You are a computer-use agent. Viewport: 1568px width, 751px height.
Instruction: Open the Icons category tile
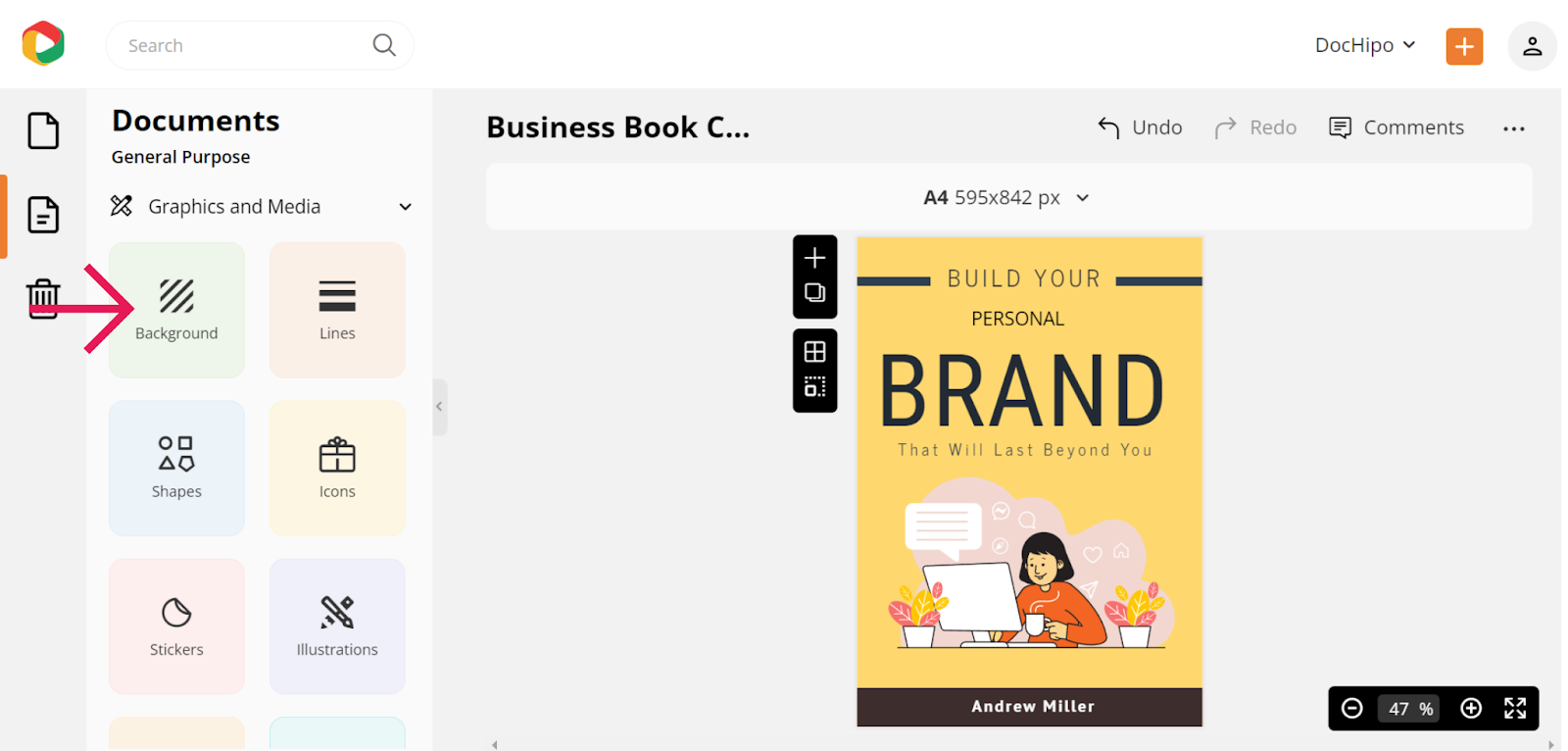pyautogui.click(x=337, y=468)
